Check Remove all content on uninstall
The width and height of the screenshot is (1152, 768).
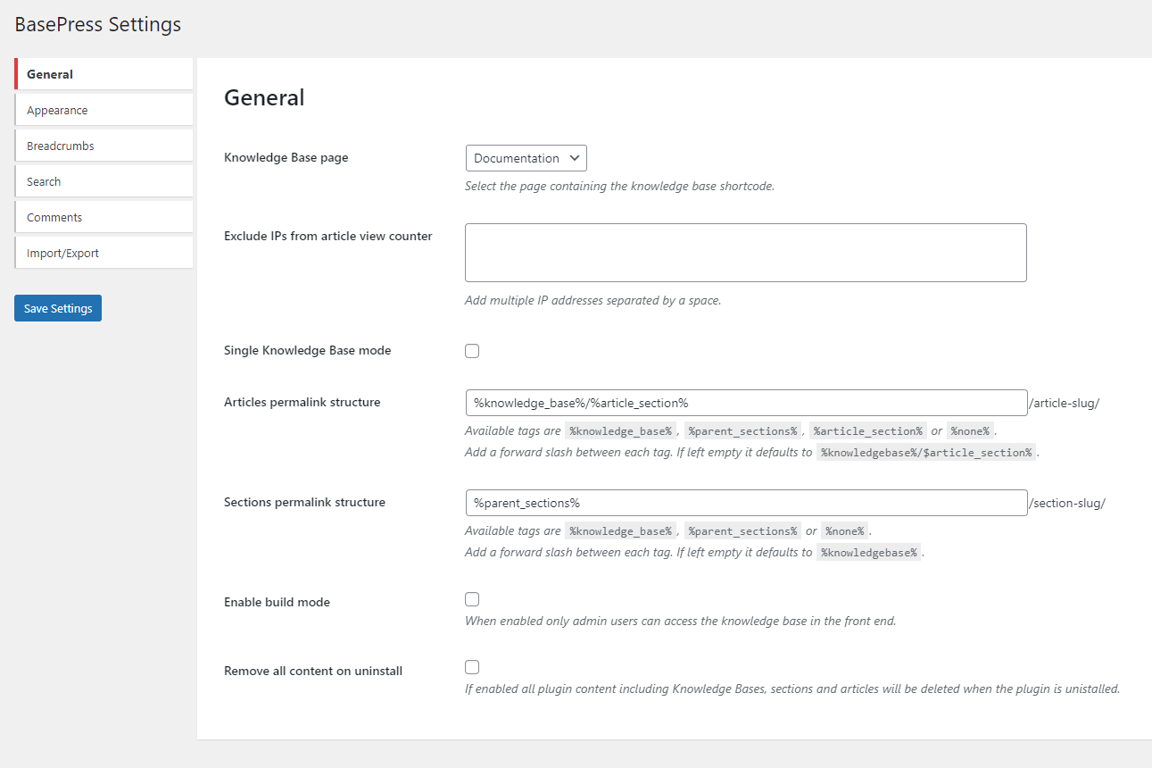tap(471, 666)
